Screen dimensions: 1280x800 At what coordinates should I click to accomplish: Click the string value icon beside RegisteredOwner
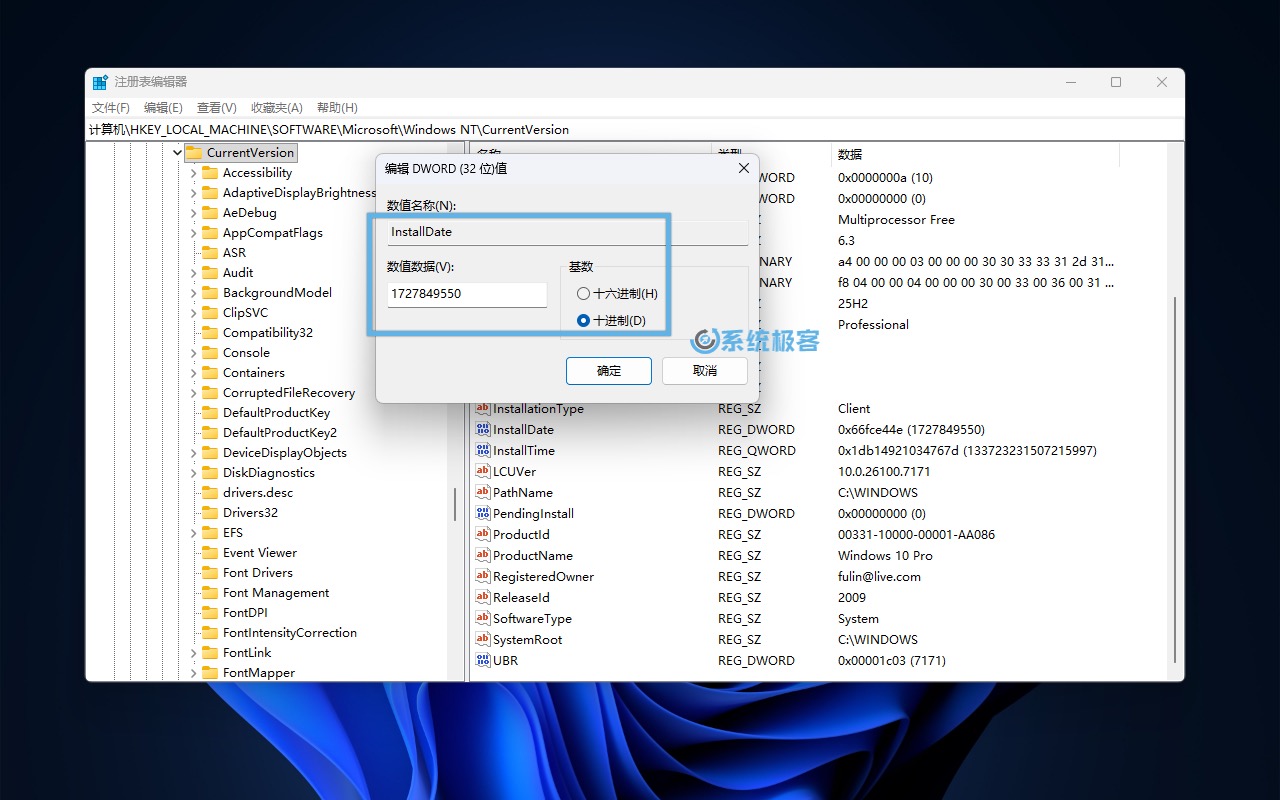481,576
